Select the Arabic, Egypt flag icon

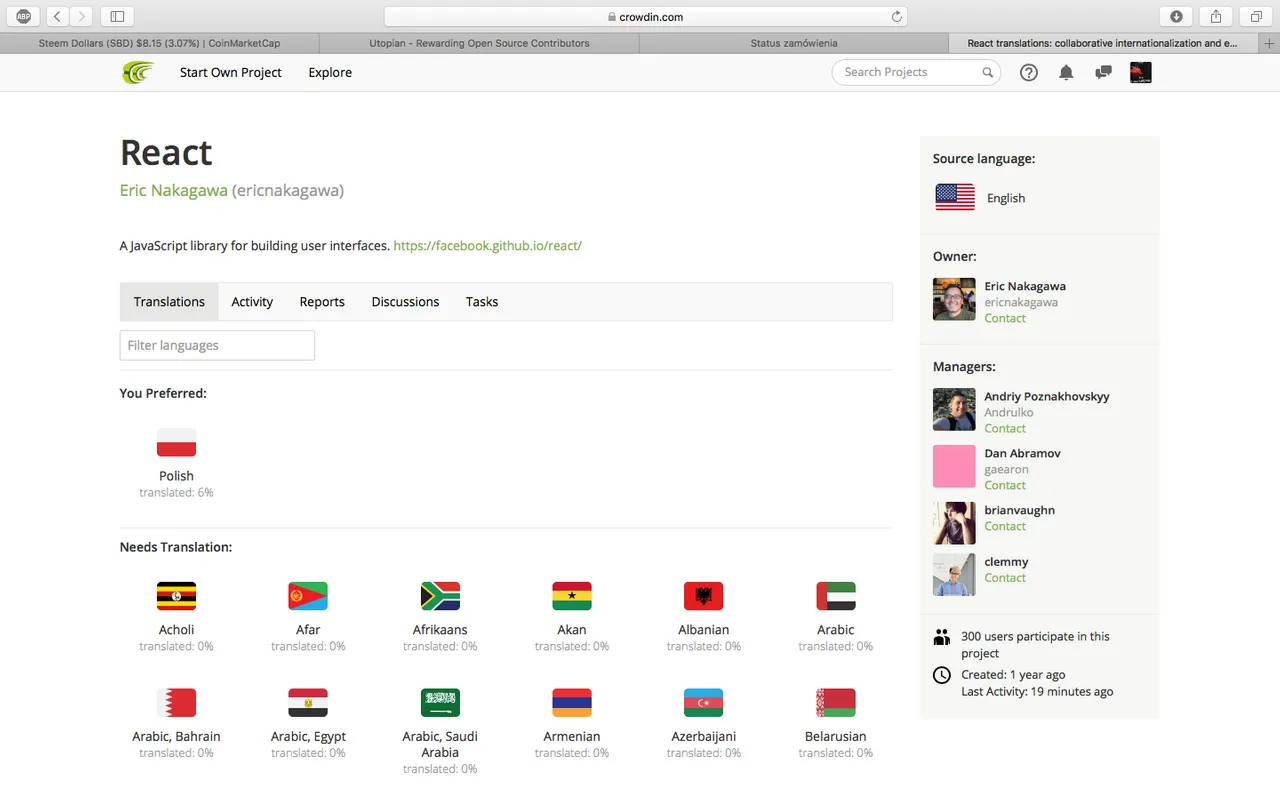click(308, 702)
